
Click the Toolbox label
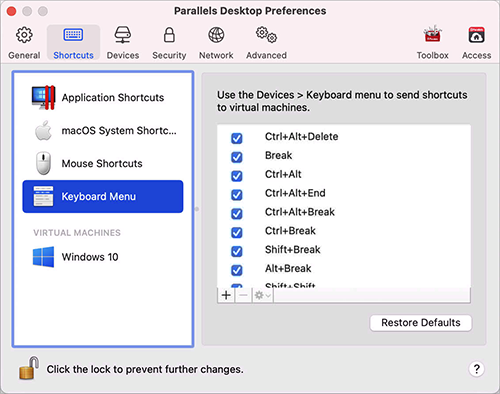click(432, 55)
